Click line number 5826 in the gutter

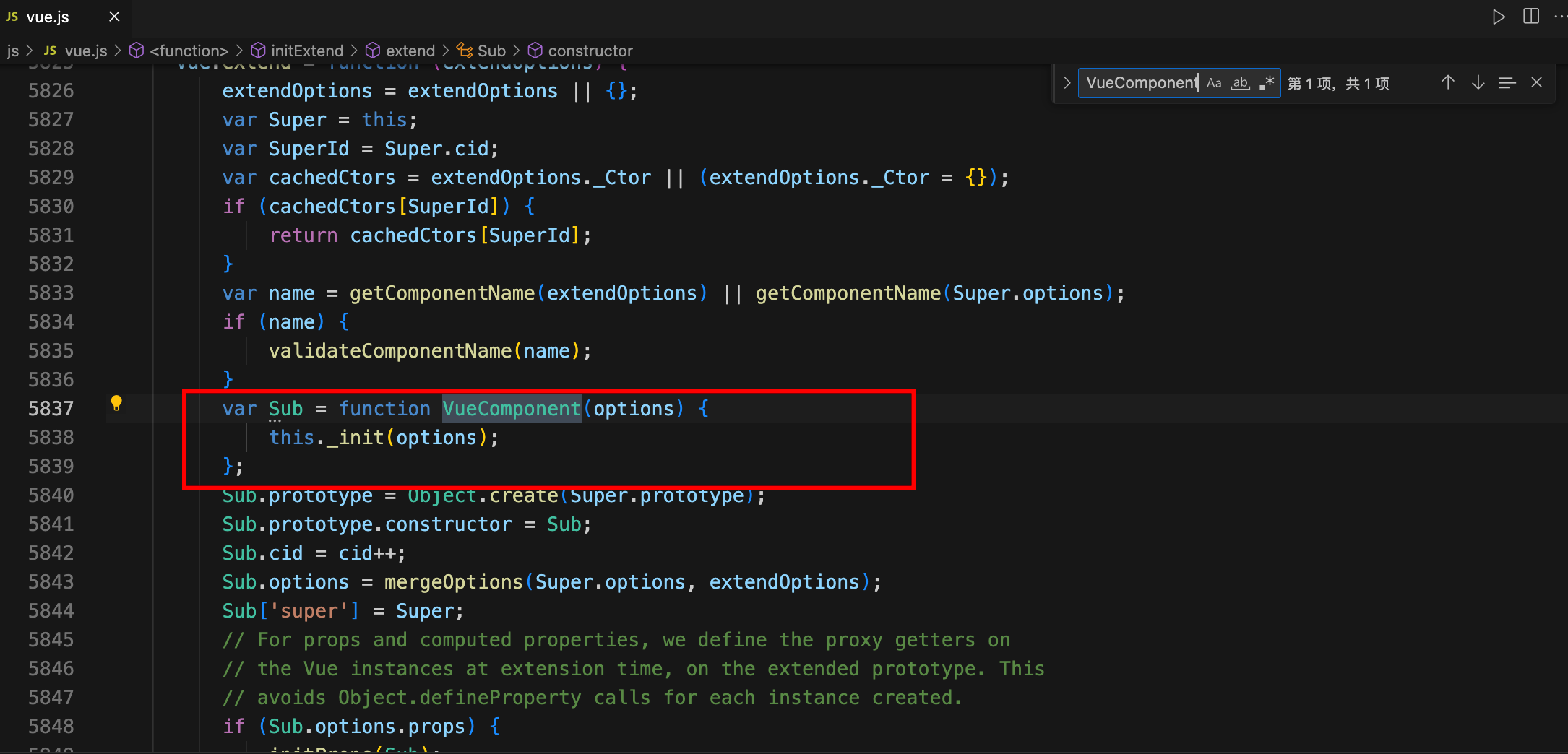click(51, 91)
